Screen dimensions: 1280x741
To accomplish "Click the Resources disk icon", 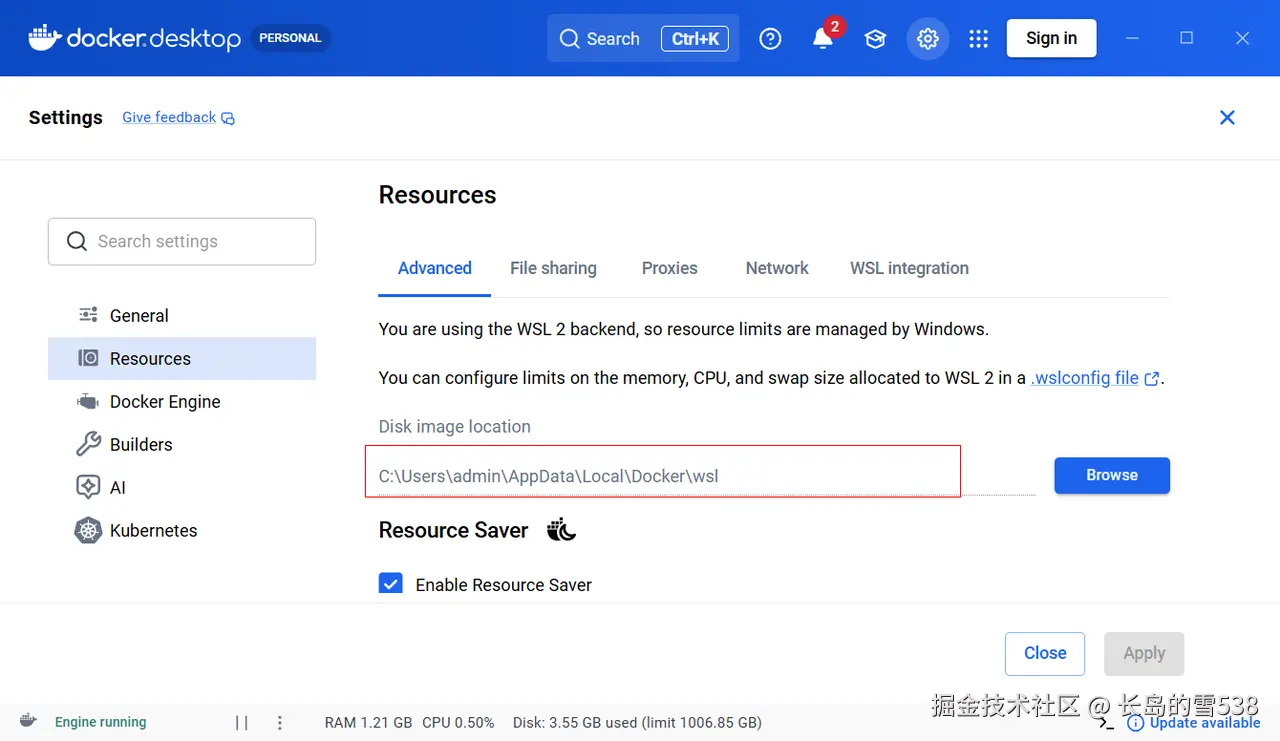I will (88, 358).
